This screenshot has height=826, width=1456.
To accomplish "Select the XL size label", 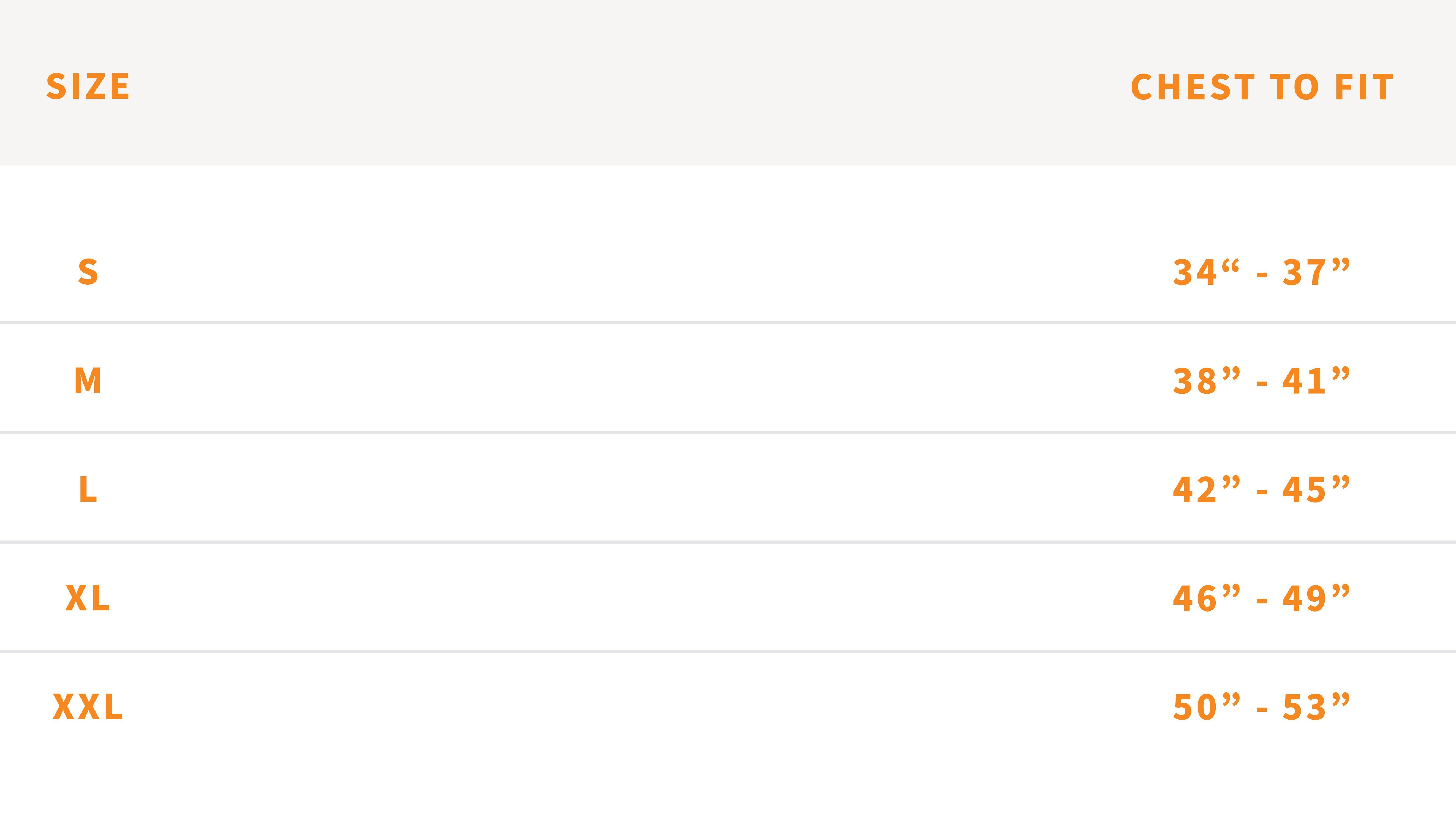I will coord(88,598).
